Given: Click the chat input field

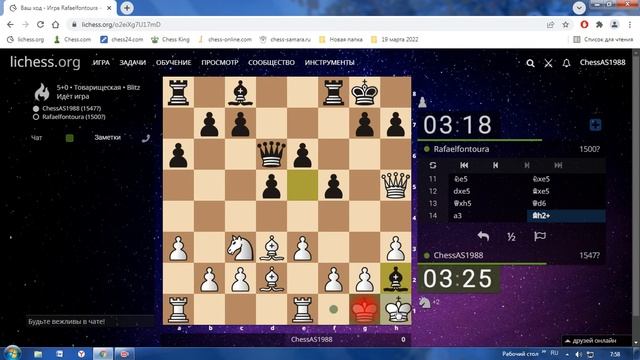Looking at the screenshot, I should (90, 322).
